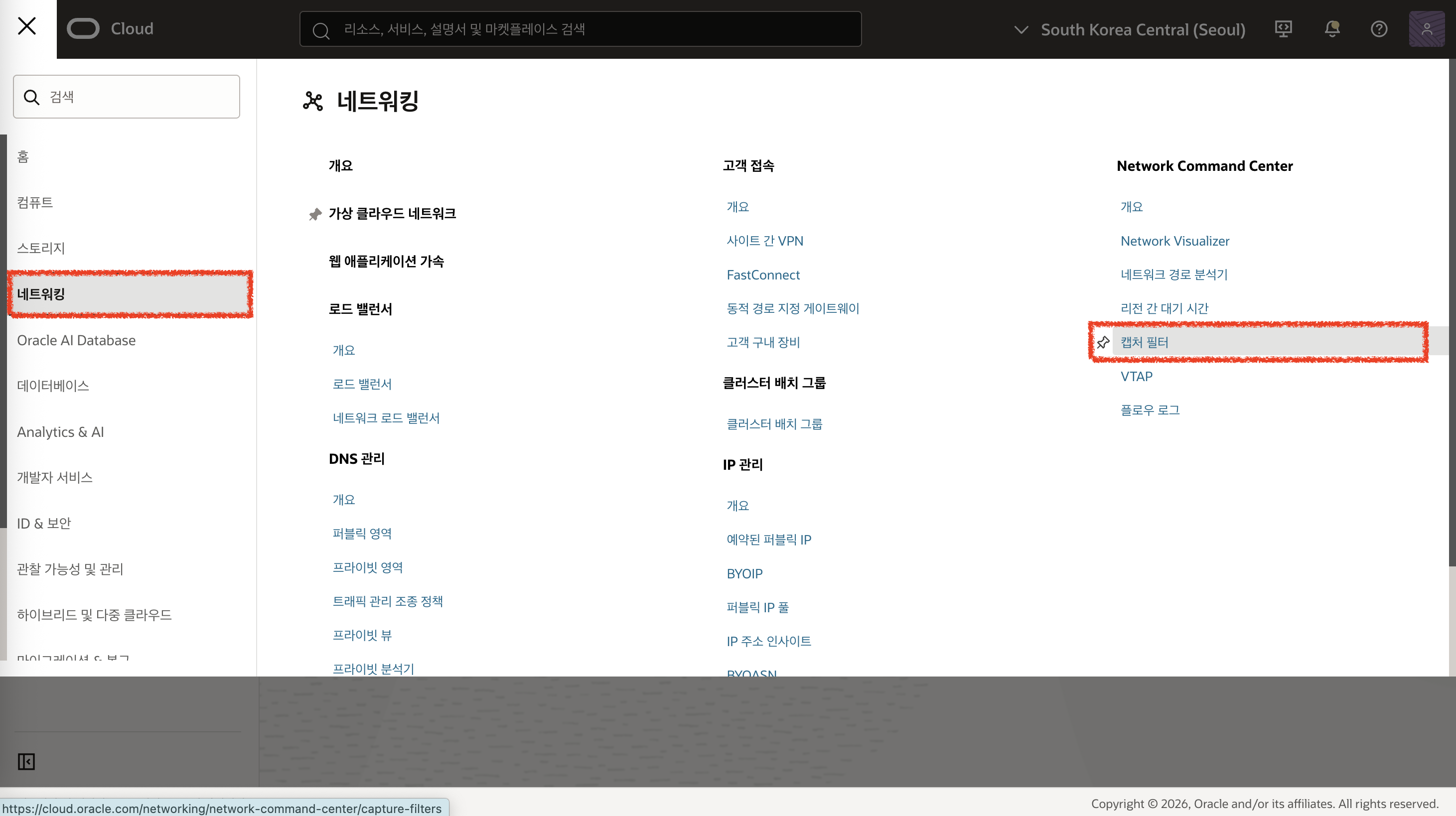
Task: Open 캡처 필터 link
Action: (1145, 342)
